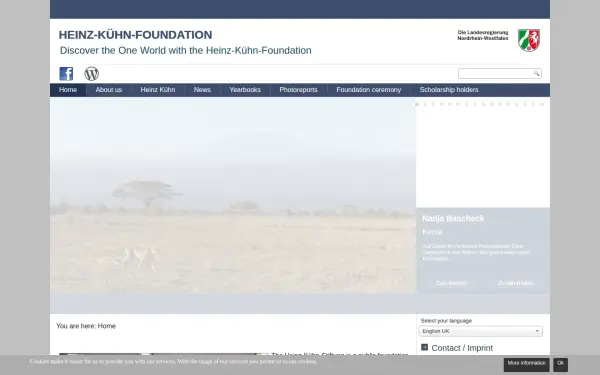Click the Kenya savanna slideshow image
This screenshot has height=375, width=600.
coord(233,195)
